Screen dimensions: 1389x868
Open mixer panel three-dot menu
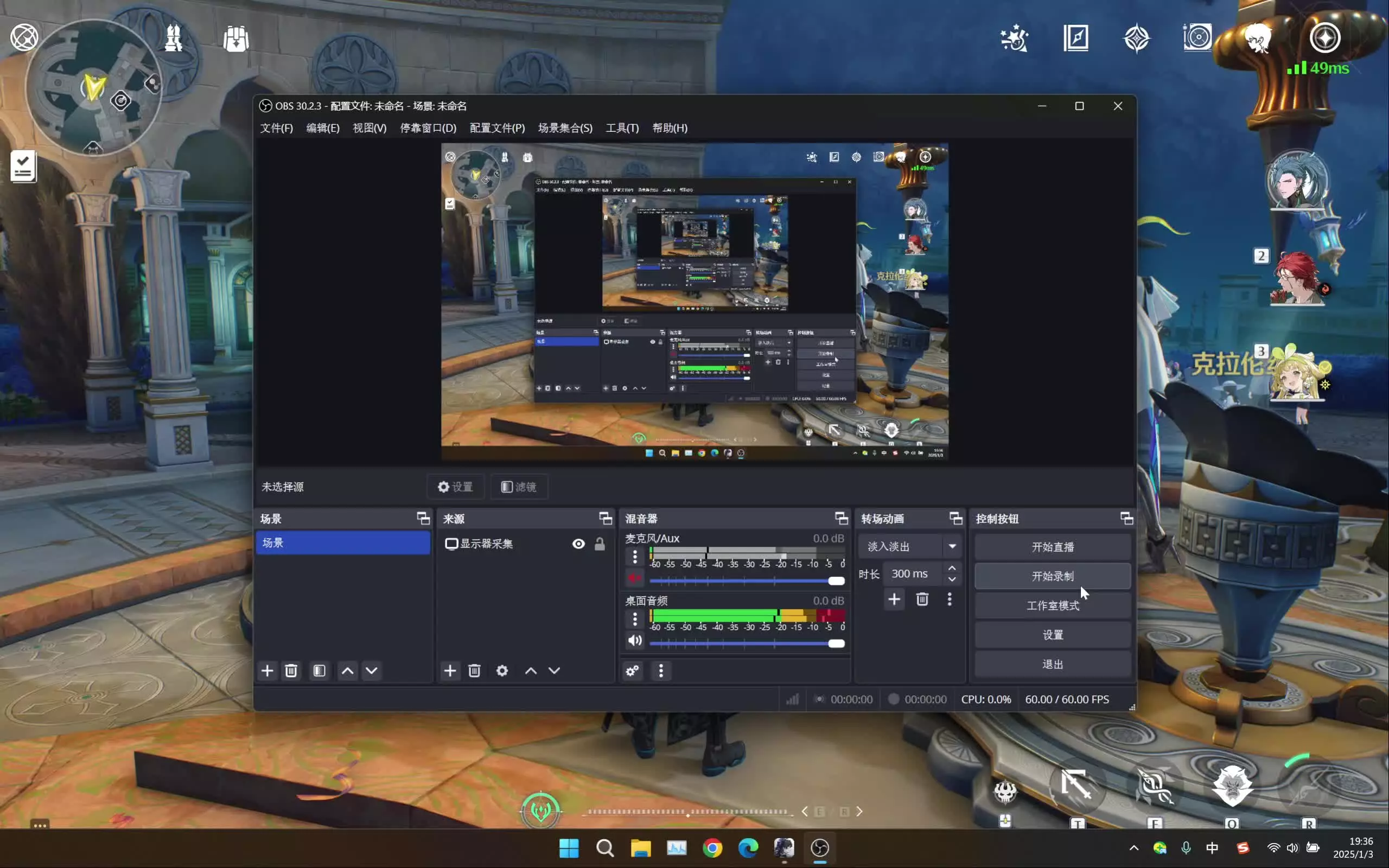tap(661, 671)
